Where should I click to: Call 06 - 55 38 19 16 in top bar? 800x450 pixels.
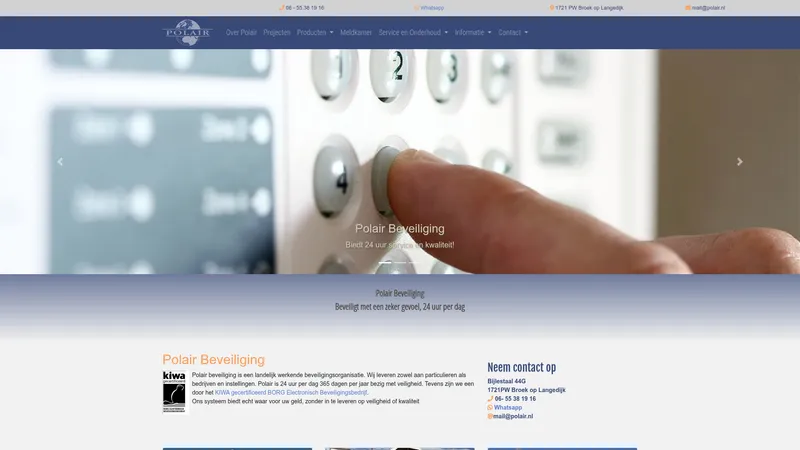[x=305, y=8]
